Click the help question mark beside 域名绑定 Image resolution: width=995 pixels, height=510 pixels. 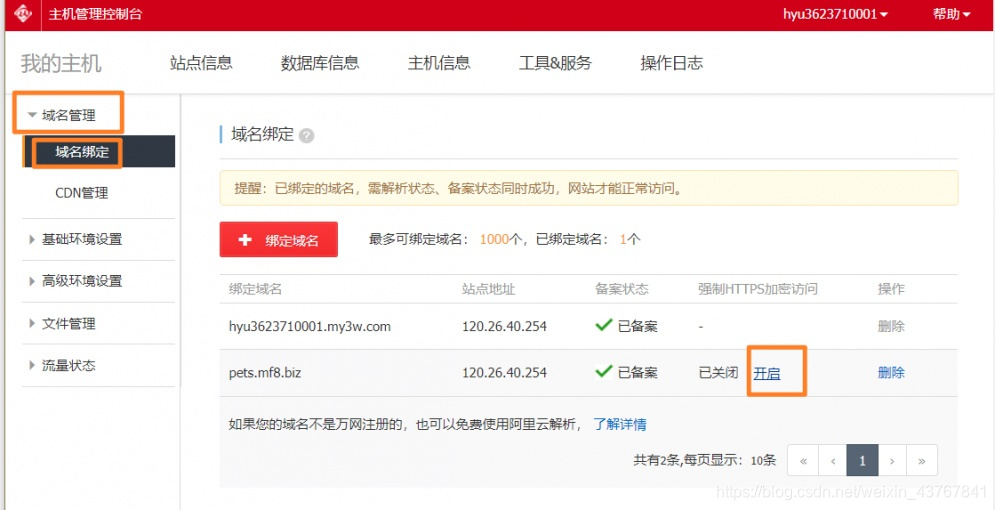[306, 136]
